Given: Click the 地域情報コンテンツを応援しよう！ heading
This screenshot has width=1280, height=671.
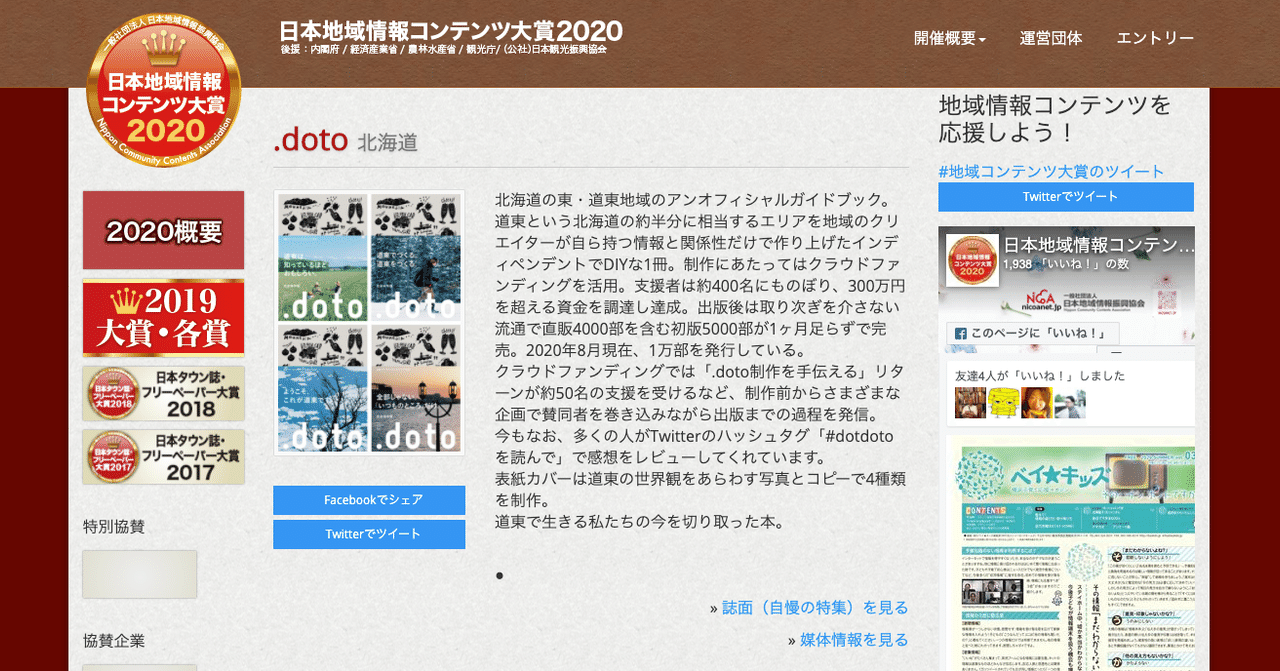Looking at the screenshot, I should point(1055,118).
